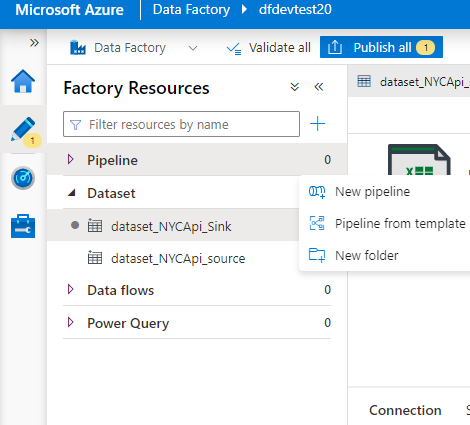Open the Data Factory dropdown arrow

[x=193, y=48]
